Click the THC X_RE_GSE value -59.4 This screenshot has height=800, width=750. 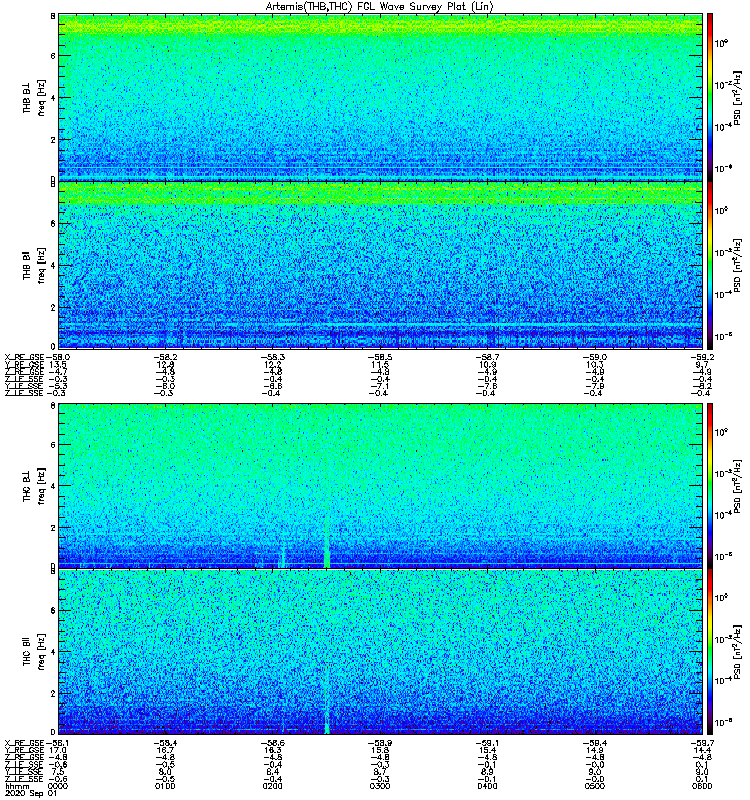(595, 743)
